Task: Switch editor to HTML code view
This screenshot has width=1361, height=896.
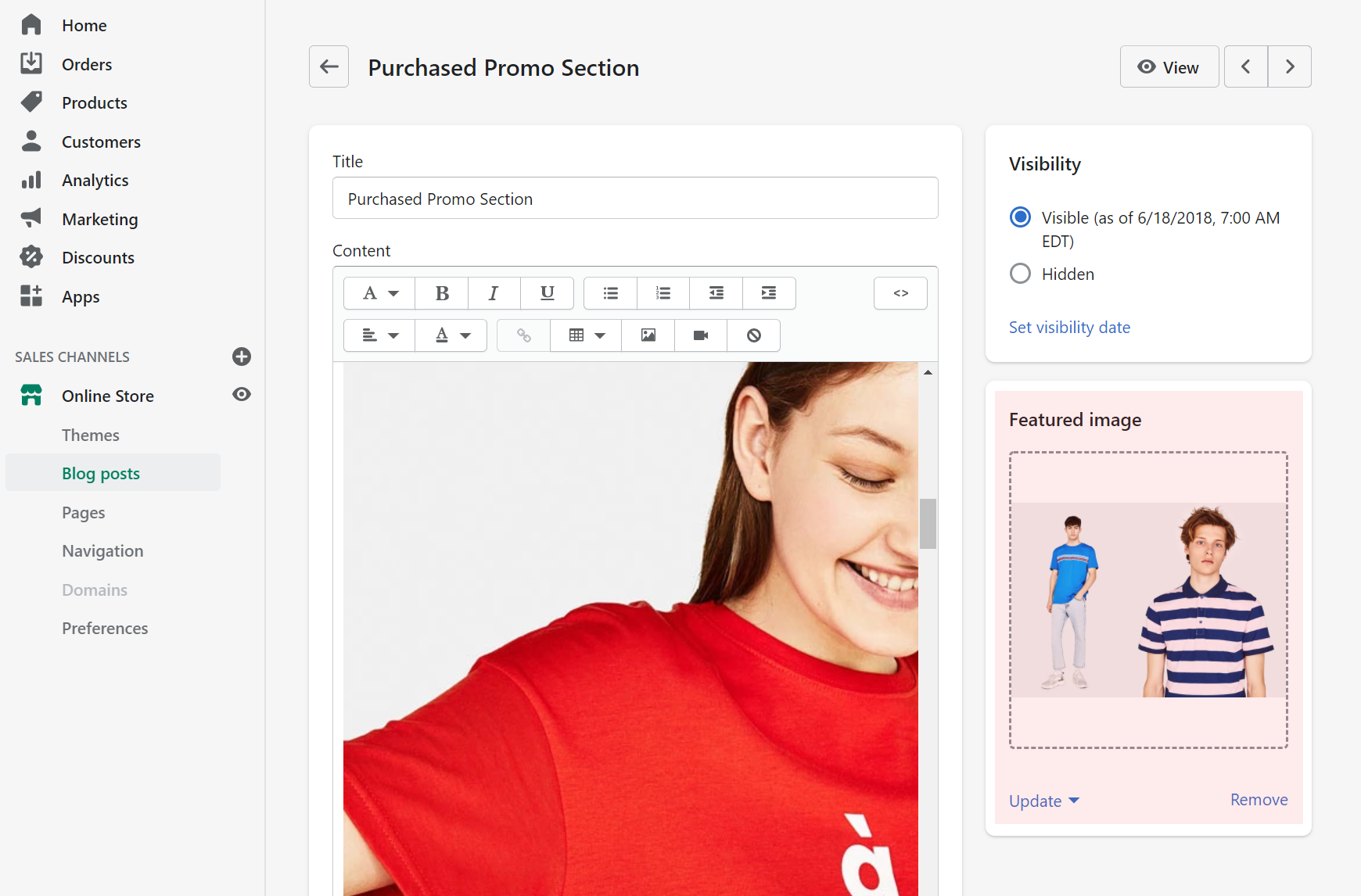Action: (900, 293)
